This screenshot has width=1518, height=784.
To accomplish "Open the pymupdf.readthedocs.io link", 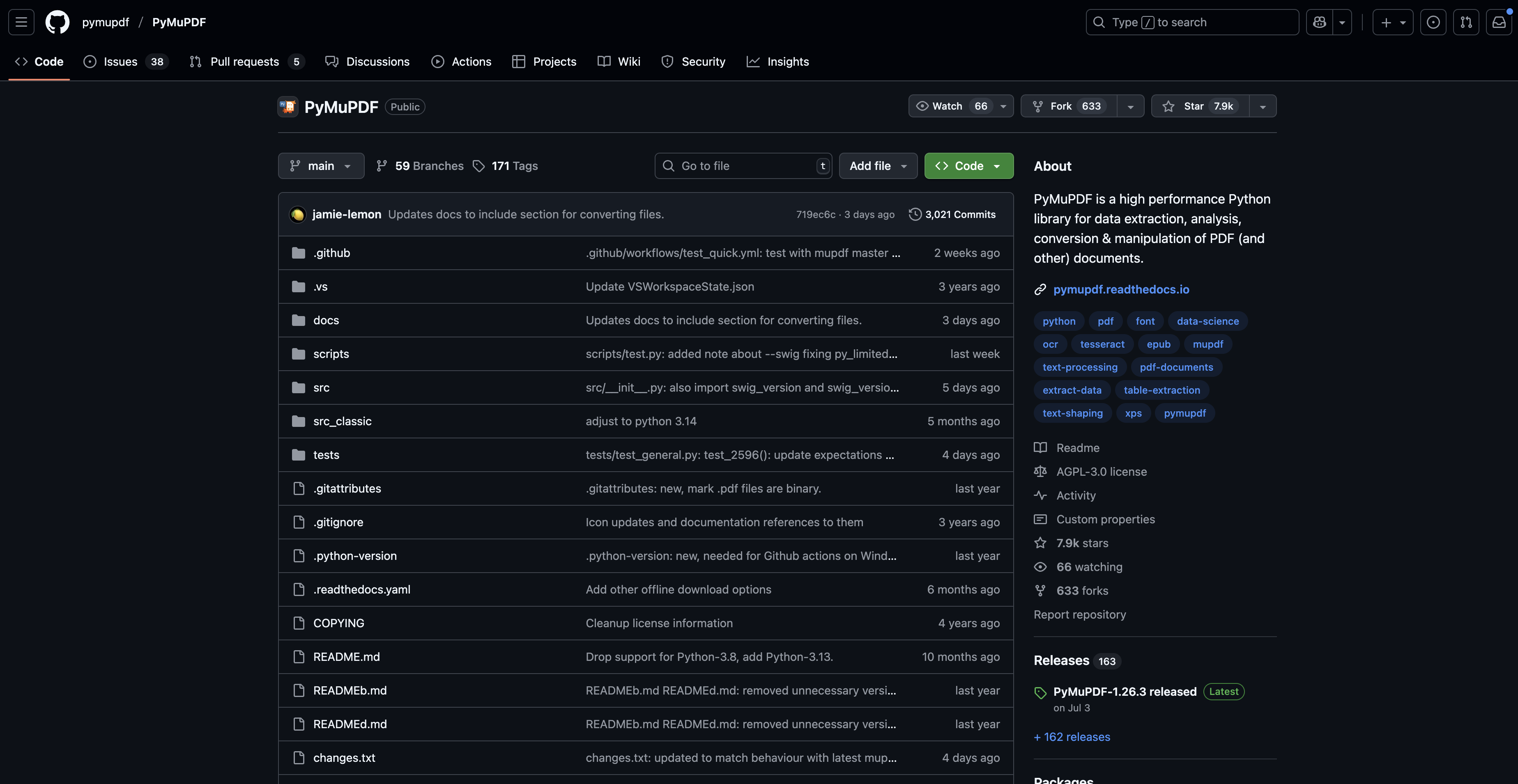I will point(1121,289).
